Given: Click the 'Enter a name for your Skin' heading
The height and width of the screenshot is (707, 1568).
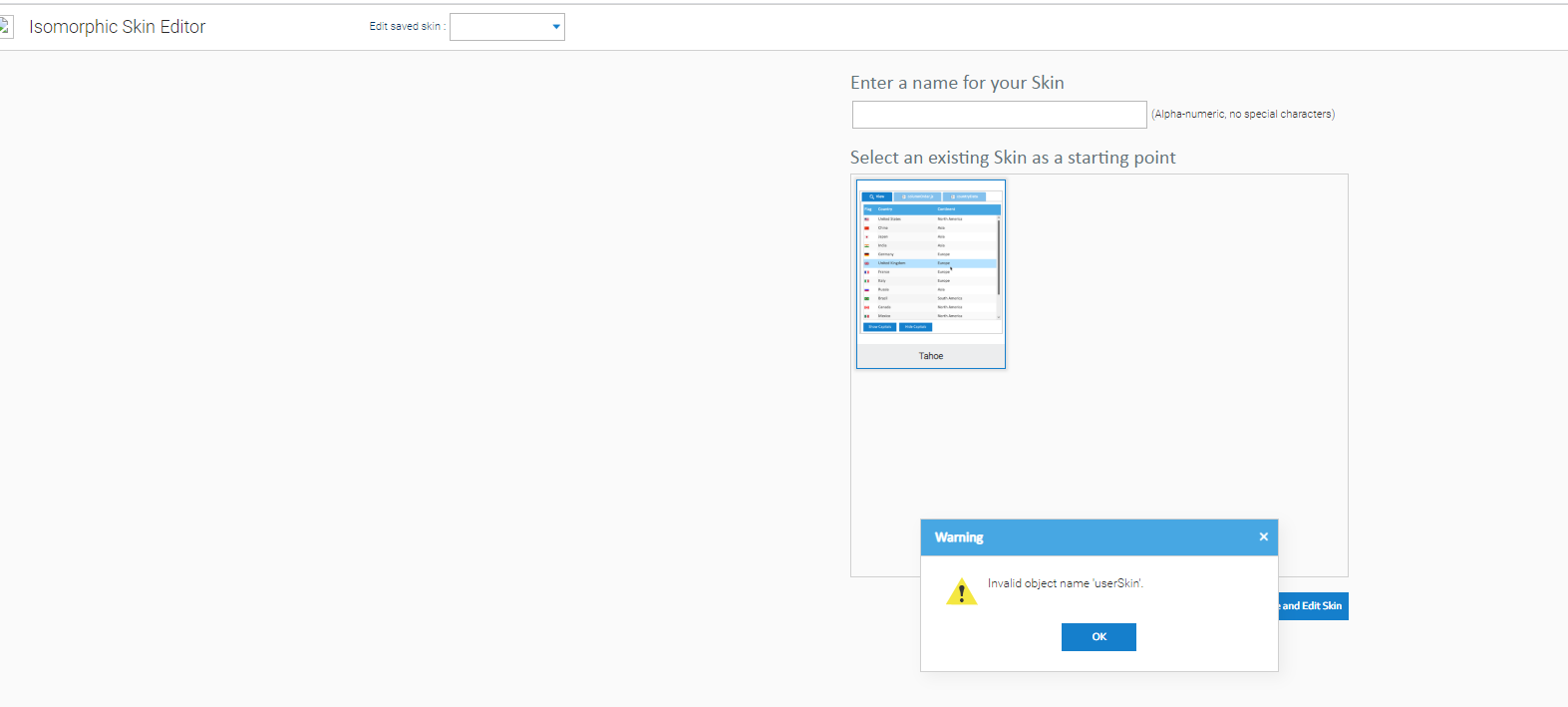Looking at the screenshot, I should tap(957, 83).
